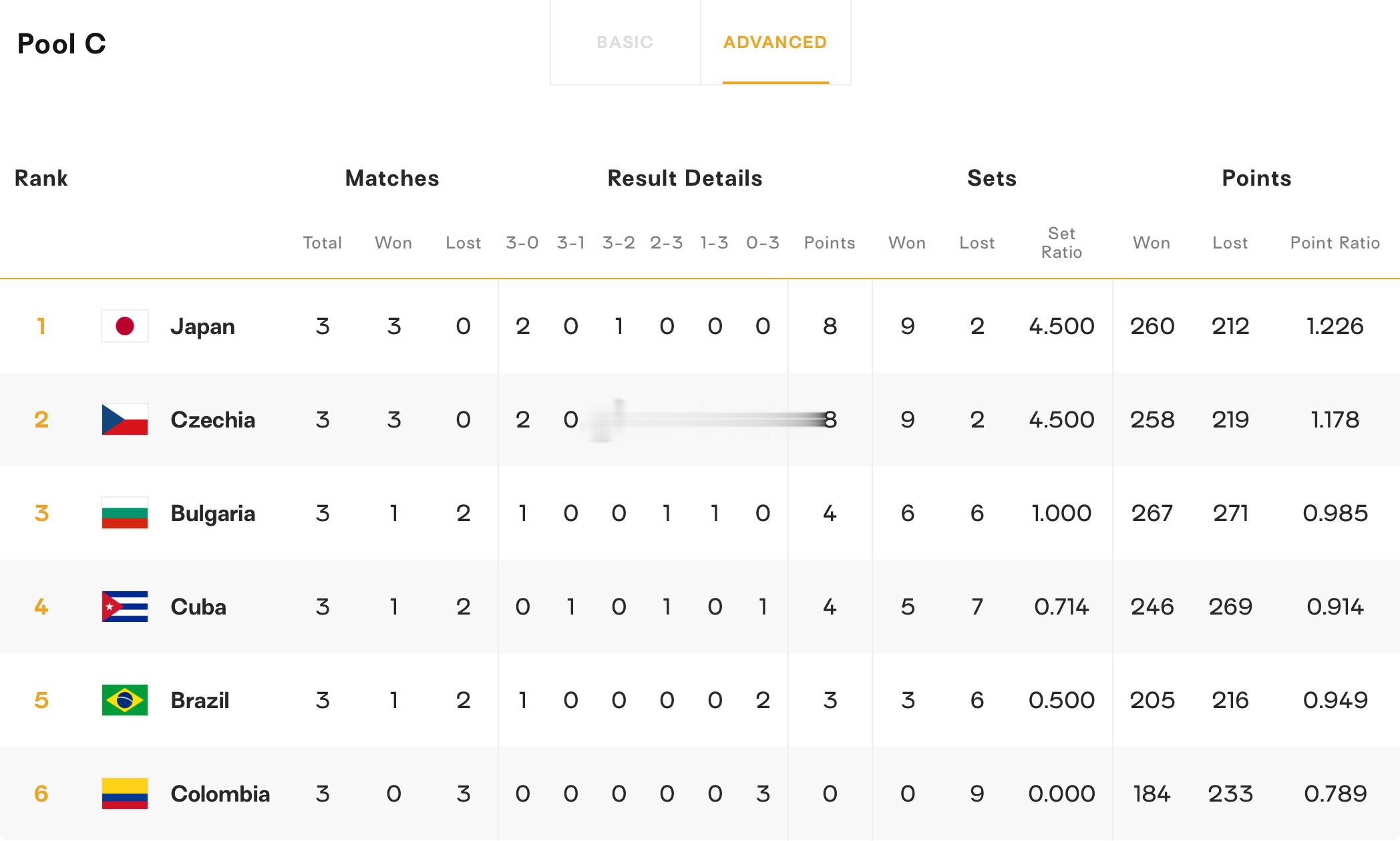Viewport: 1400px width, 841px height.
Task: Click the Czechia flag icon
Action: click(125, 419)
